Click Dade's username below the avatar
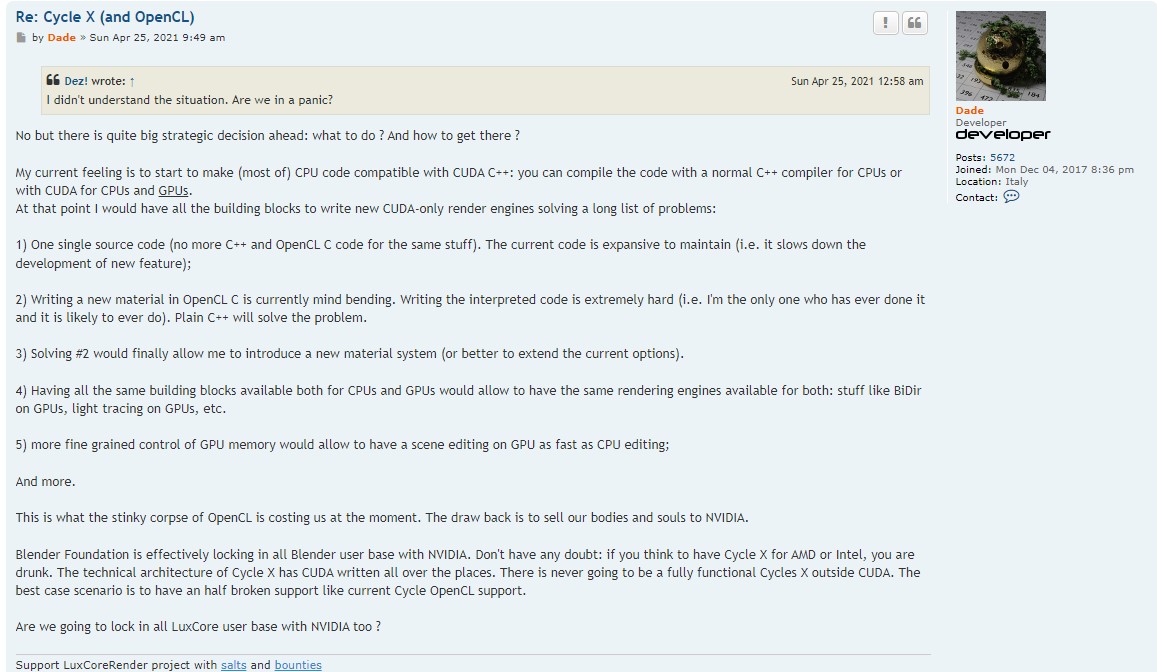This screenshot has width=1157, height=672. click(969, 110)
